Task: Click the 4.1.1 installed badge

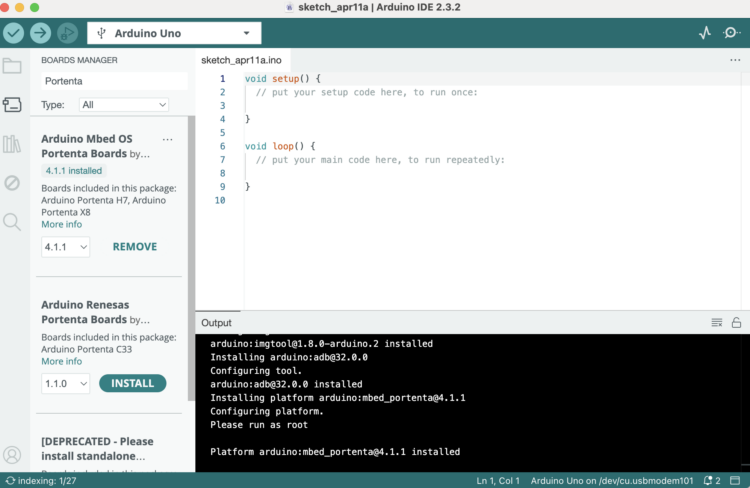Action: [x=74, y=171]
